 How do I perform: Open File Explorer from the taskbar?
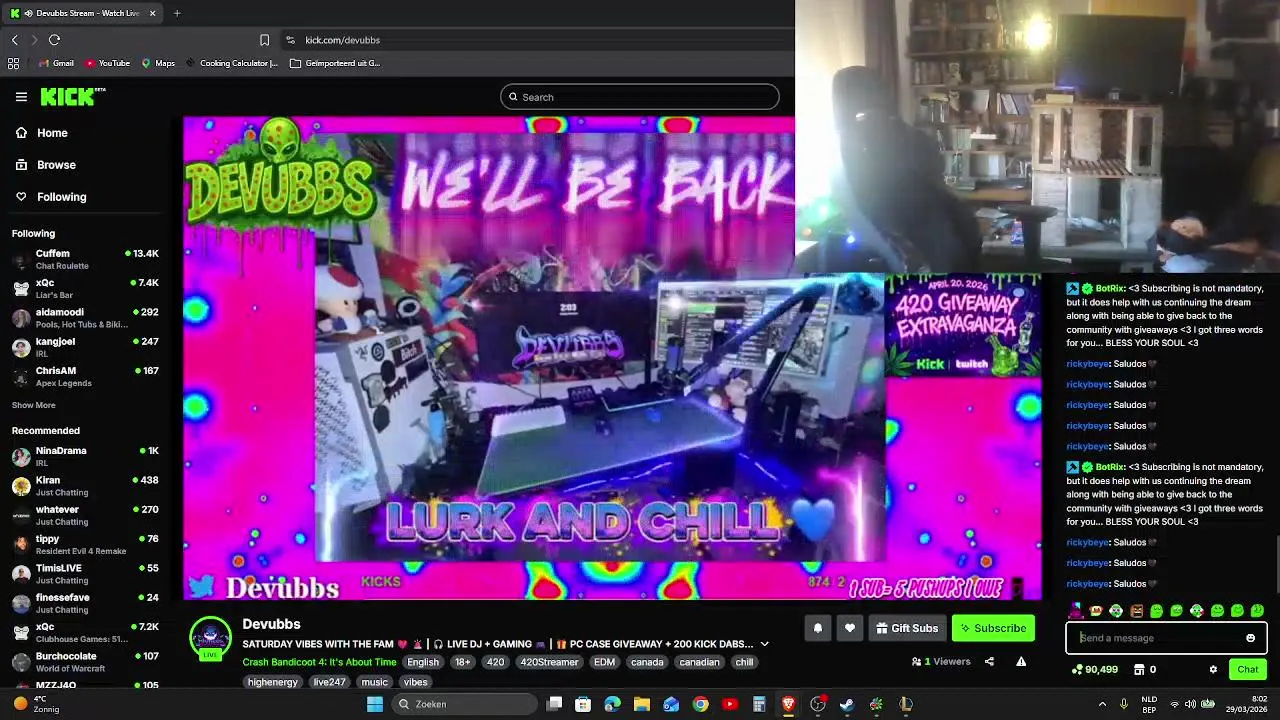[x=642, y=704]
